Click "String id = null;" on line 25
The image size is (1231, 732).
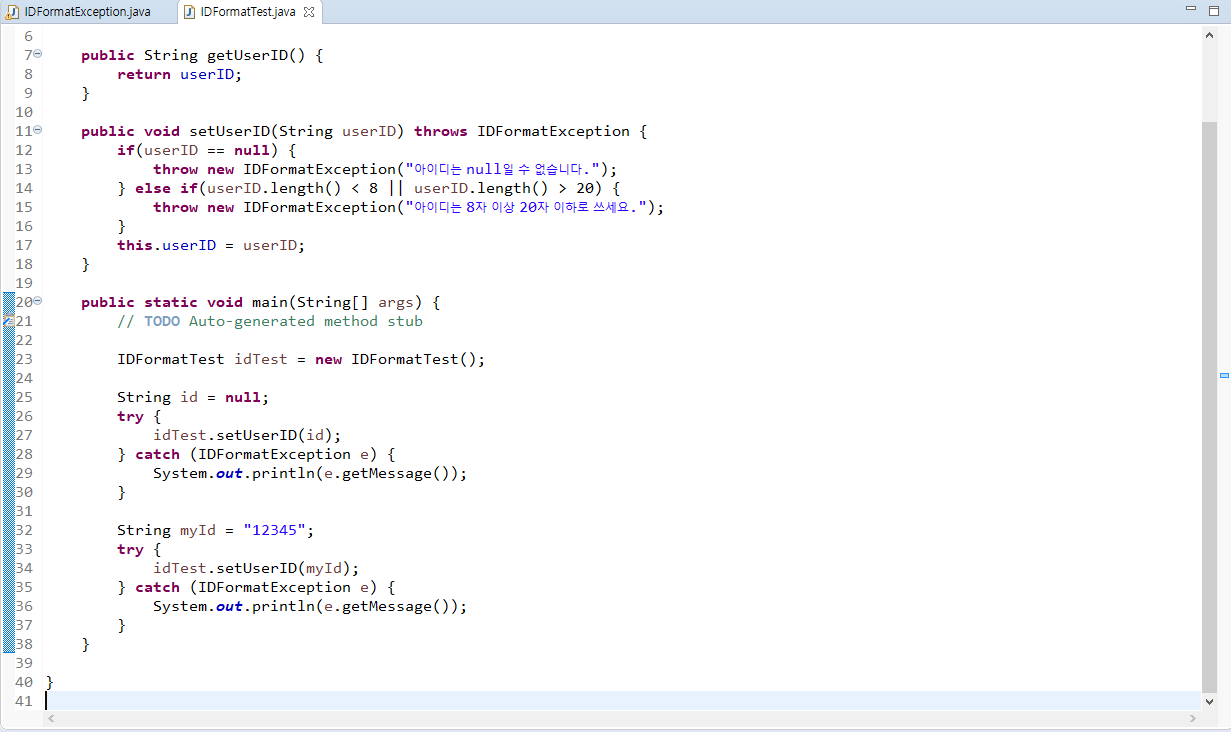193,397
